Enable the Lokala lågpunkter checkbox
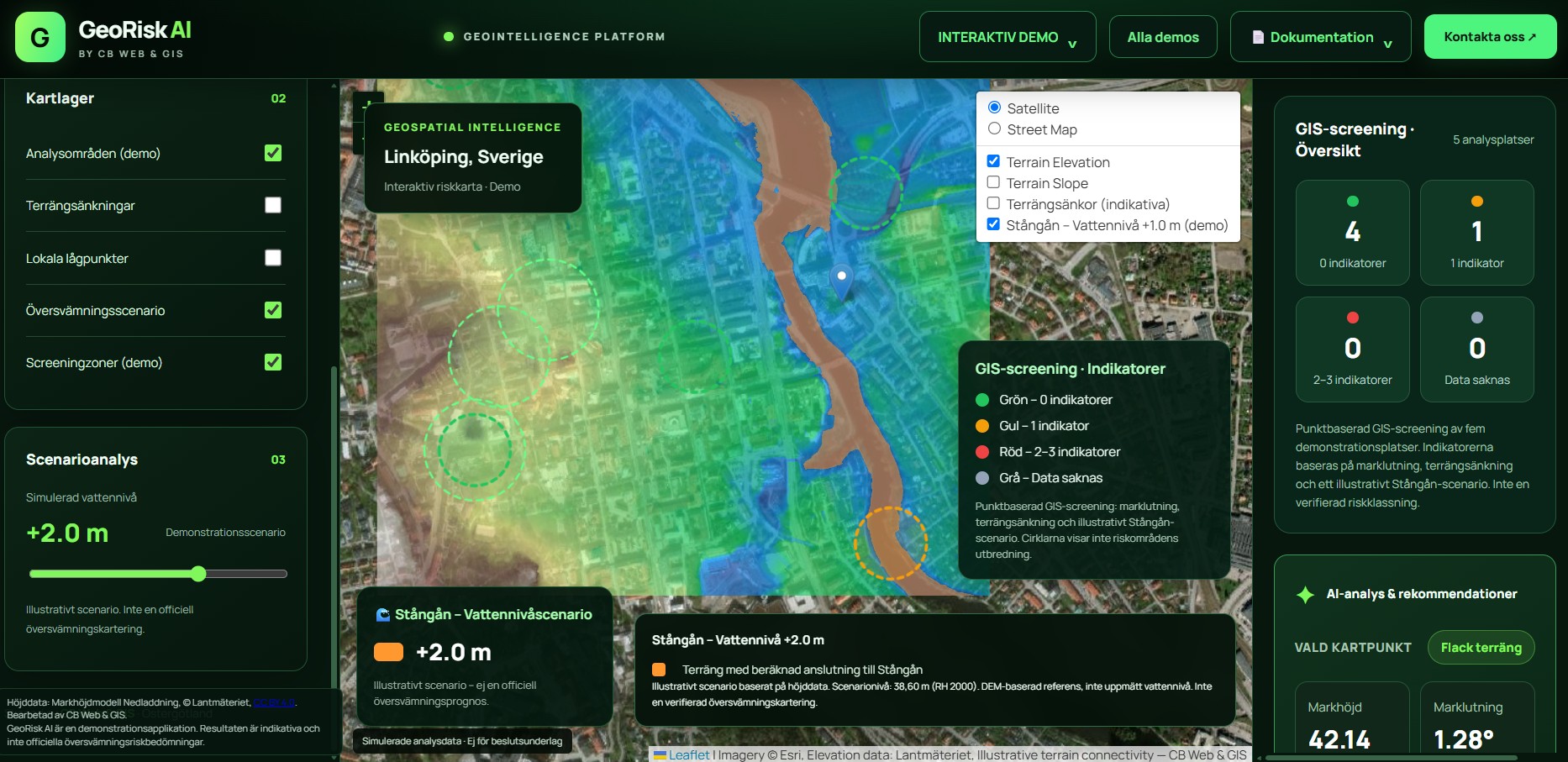1568x762 pixels. tap(273, 258)
